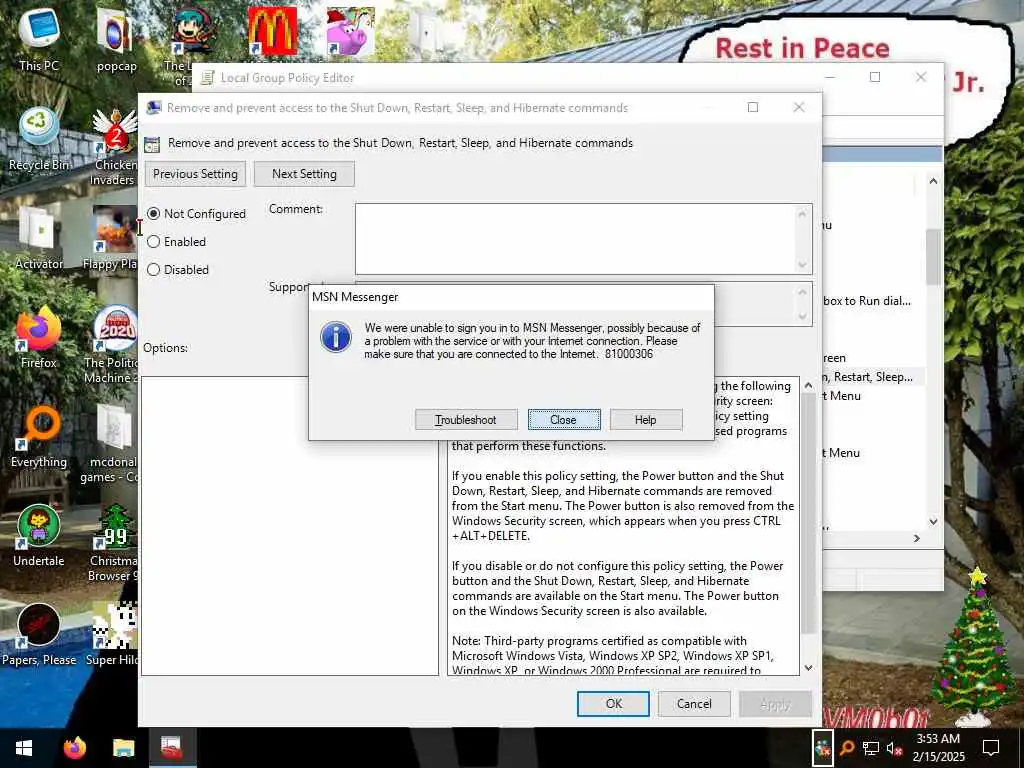Open the pink pig Santa hat desktop icon

coord(351,31)
